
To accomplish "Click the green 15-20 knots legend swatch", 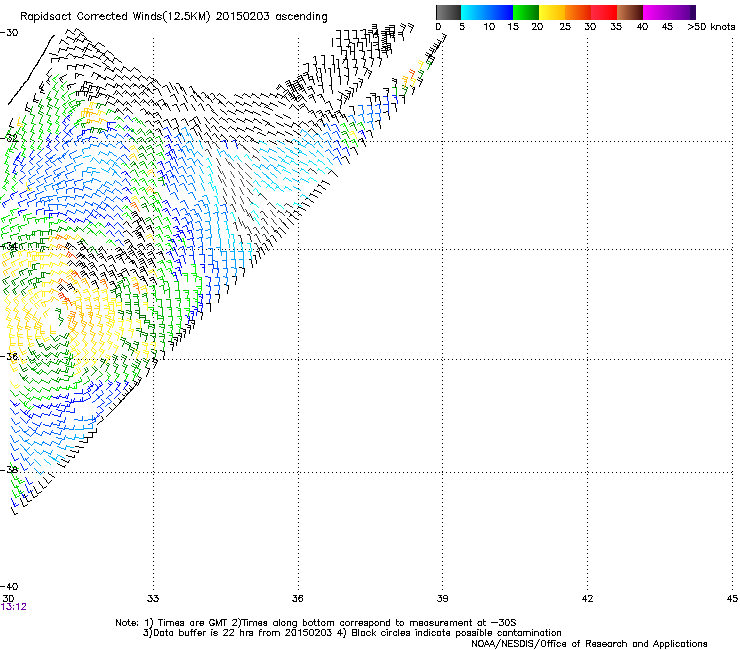I will click(526, 12).
